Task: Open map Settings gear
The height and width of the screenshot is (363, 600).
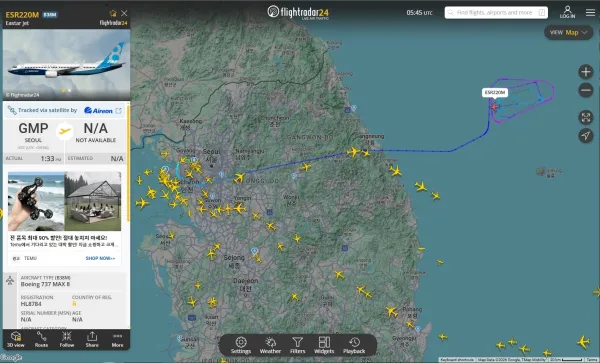Action: [241, 345]
